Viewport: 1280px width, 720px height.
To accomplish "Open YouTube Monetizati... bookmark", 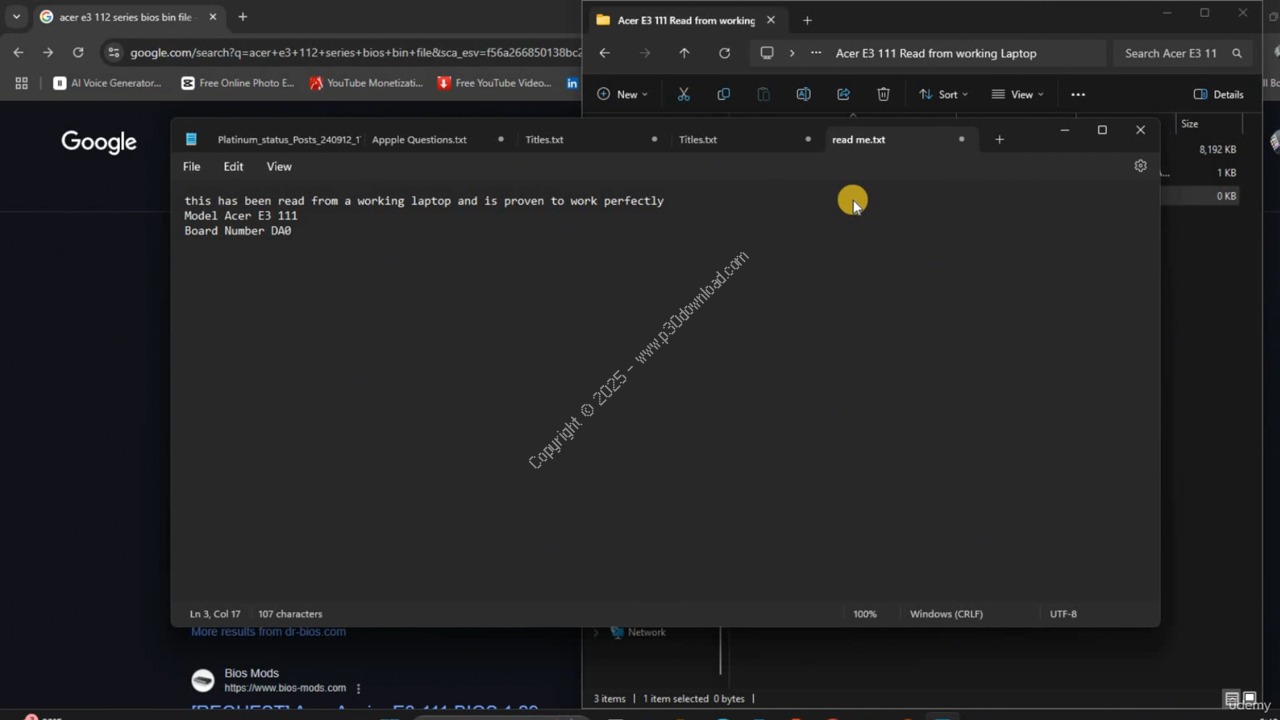I will tap(366, 83).
